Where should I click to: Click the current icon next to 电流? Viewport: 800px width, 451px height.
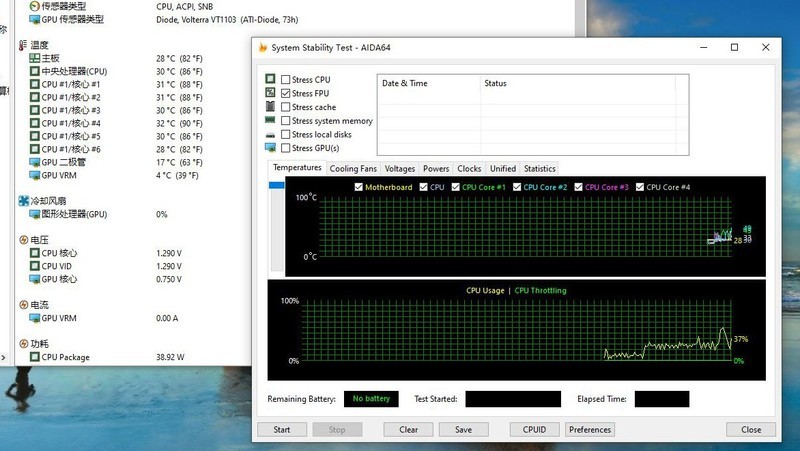tap(23, 305)
